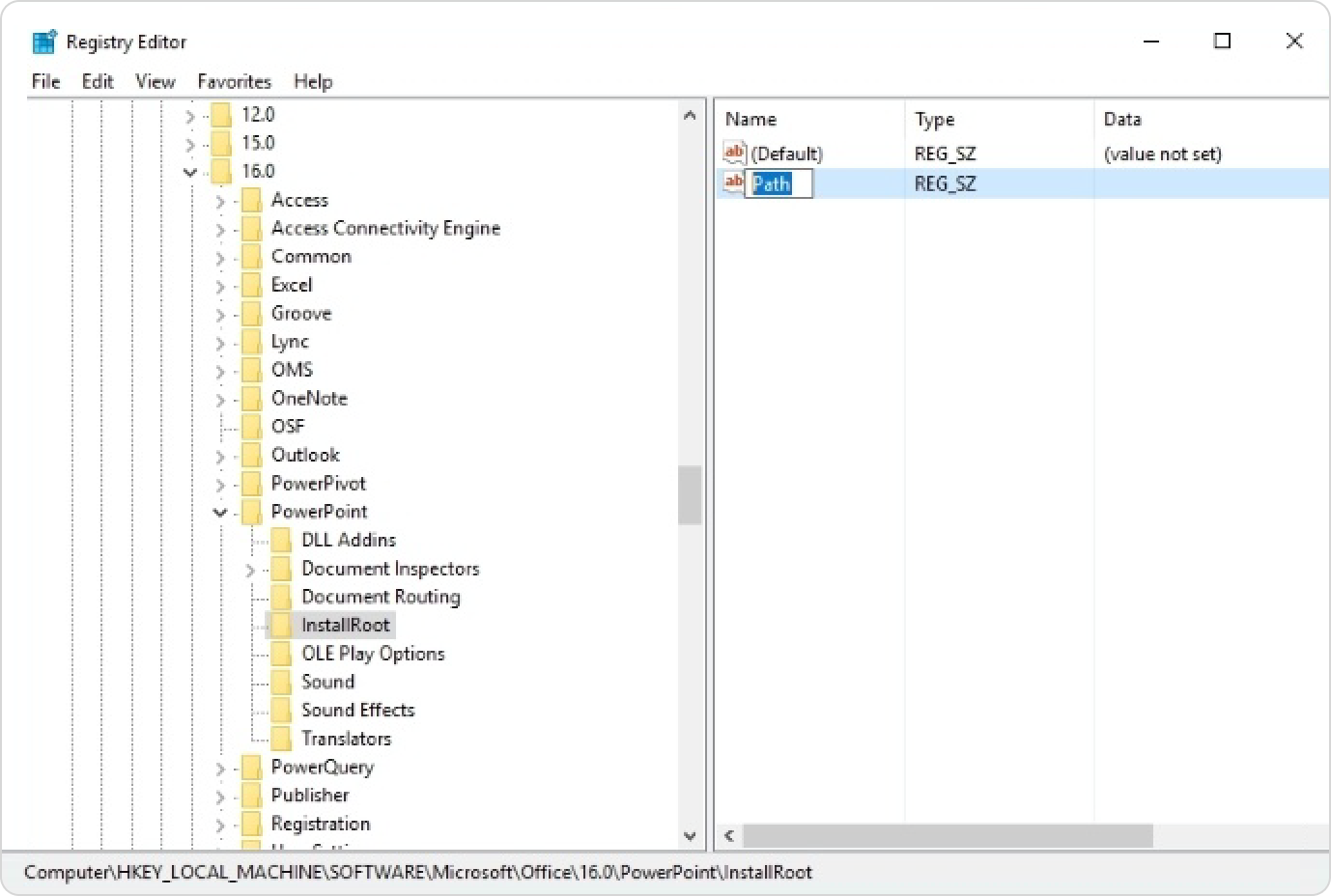Click the 16.0 folder icon
Image resolution: width=1331 pixels, height=896 pixels.
click(x=221, y=171)
